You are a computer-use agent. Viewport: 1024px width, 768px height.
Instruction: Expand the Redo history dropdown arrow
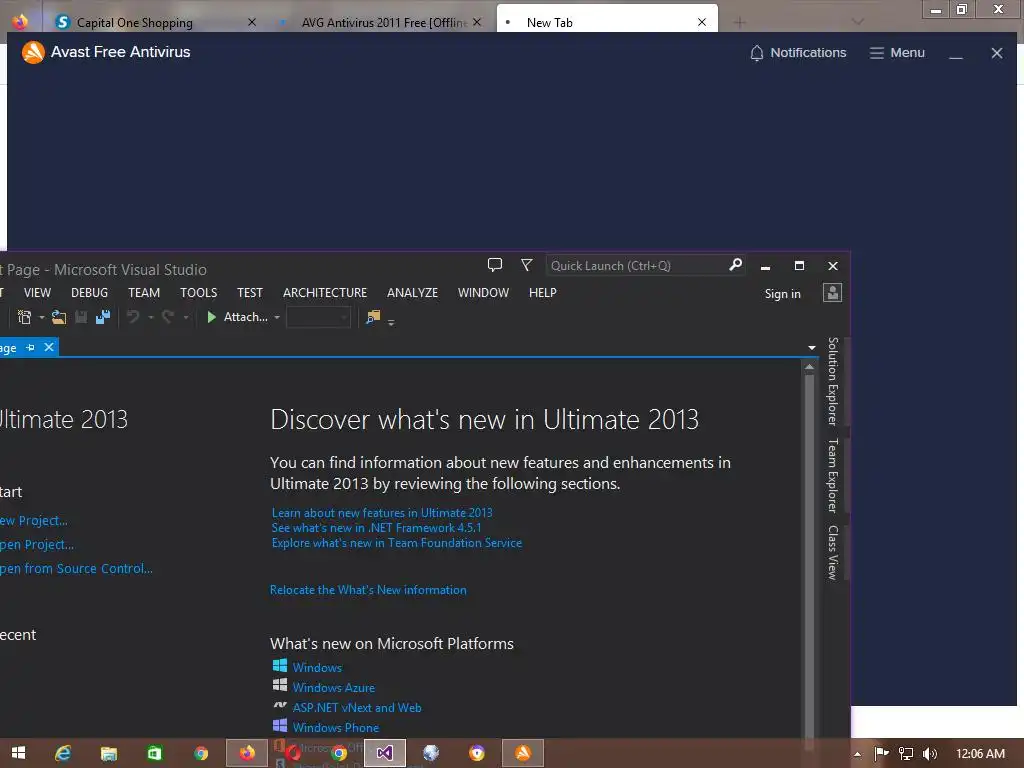coord(185,317)
